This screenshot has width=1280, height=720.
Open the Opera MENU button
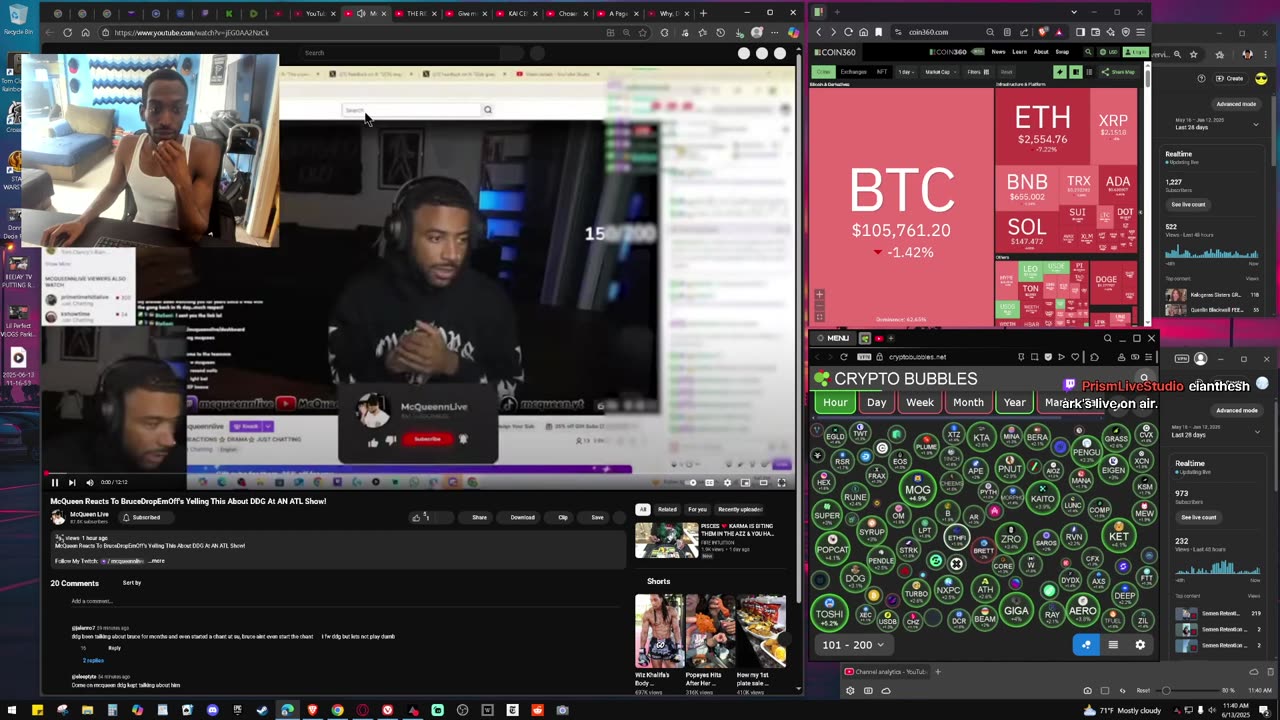[832, 338]
